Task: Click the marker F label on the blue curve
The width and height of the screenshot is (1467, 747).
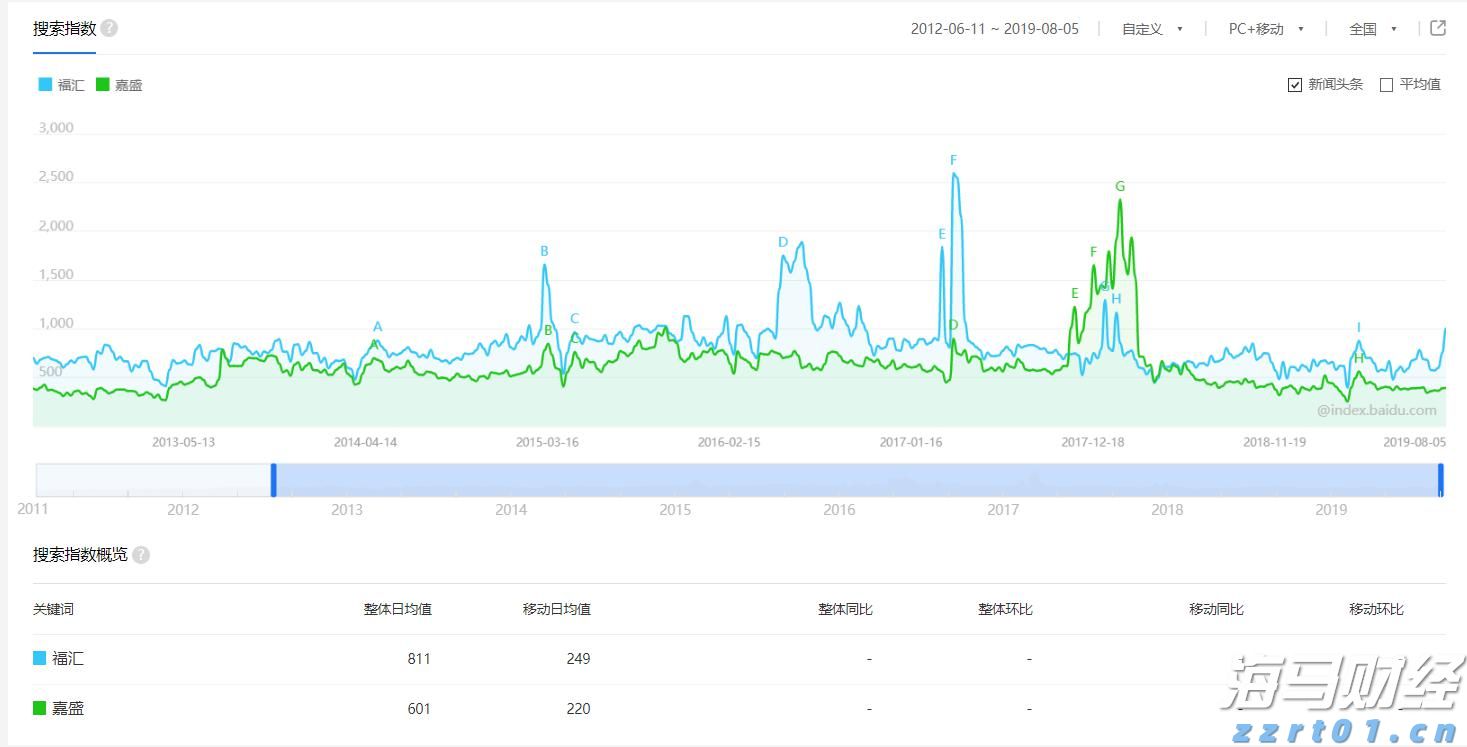Action: tap(953, 159)
